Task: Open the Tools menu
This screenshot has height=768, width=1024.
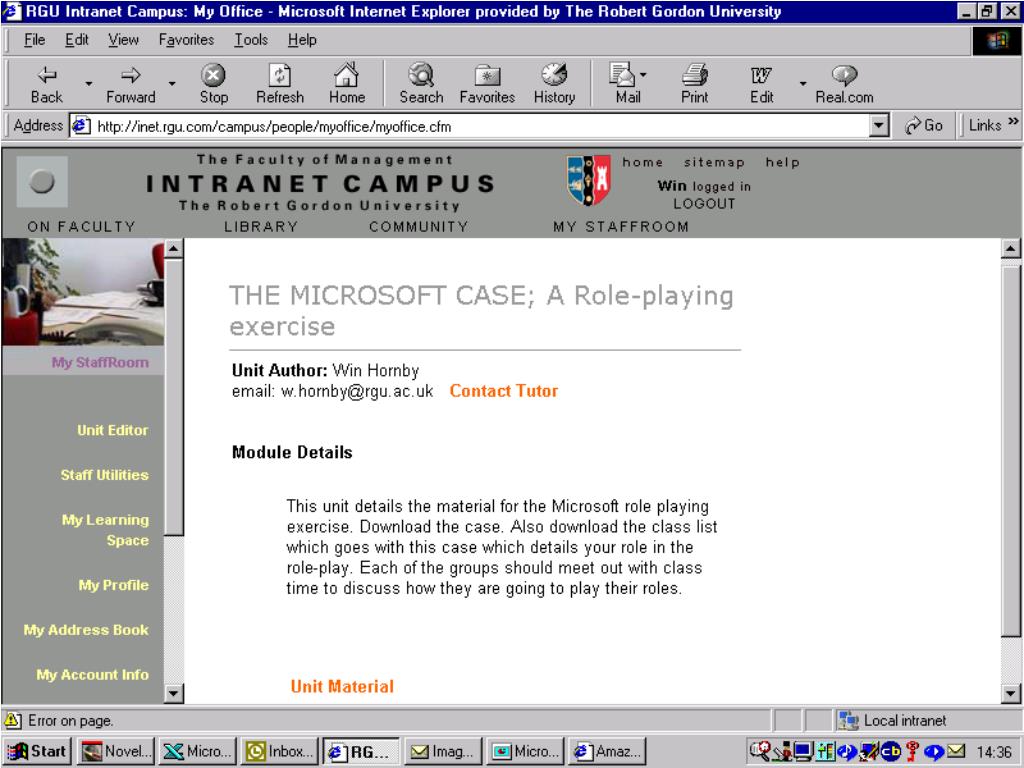Action: 251,40
